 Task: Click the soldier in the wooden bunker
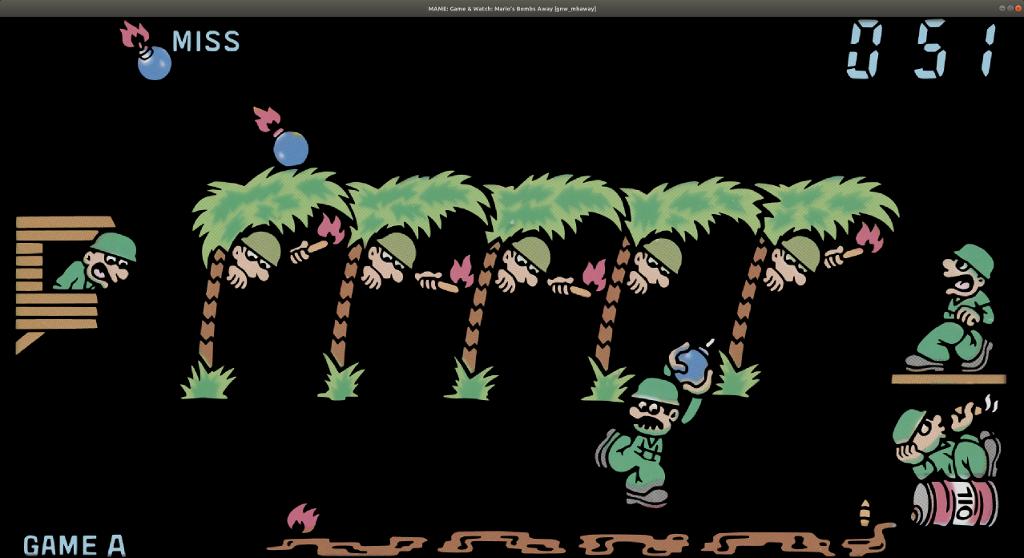97,263
